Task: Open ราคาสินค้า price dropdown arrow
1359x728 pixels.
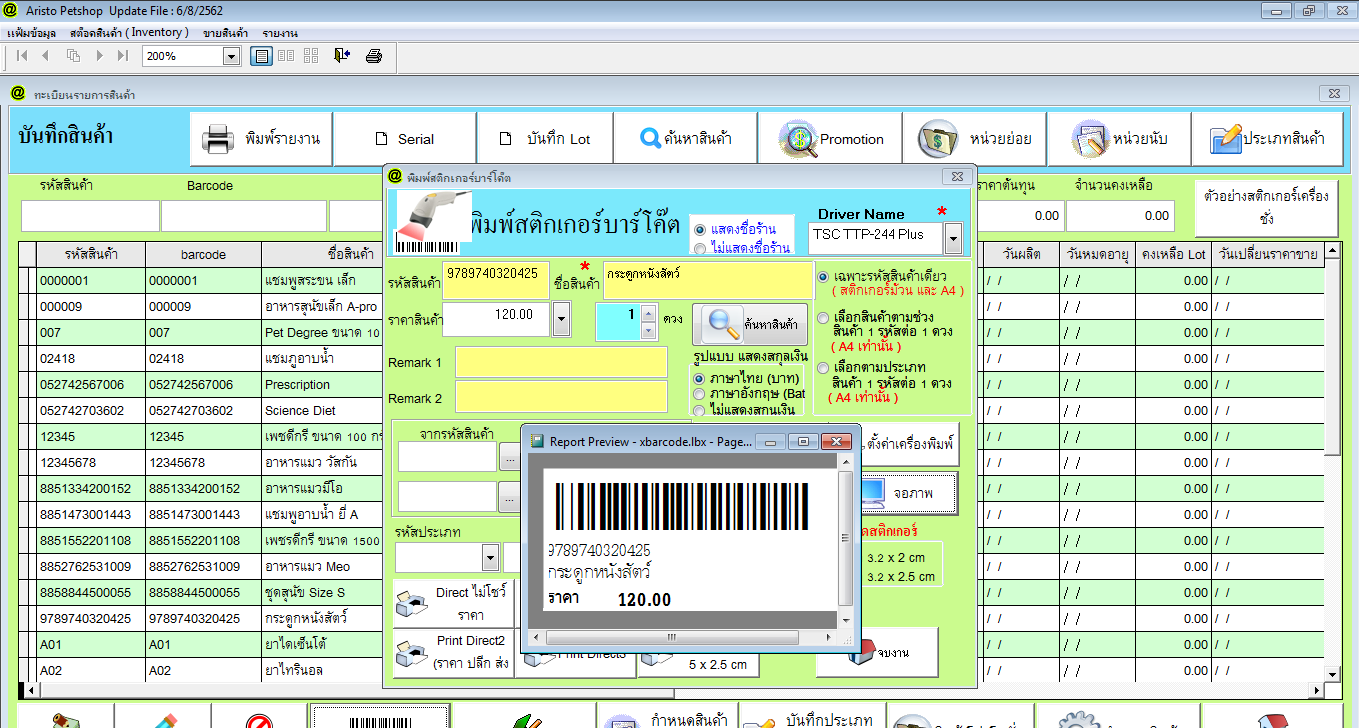Action: 561,320
